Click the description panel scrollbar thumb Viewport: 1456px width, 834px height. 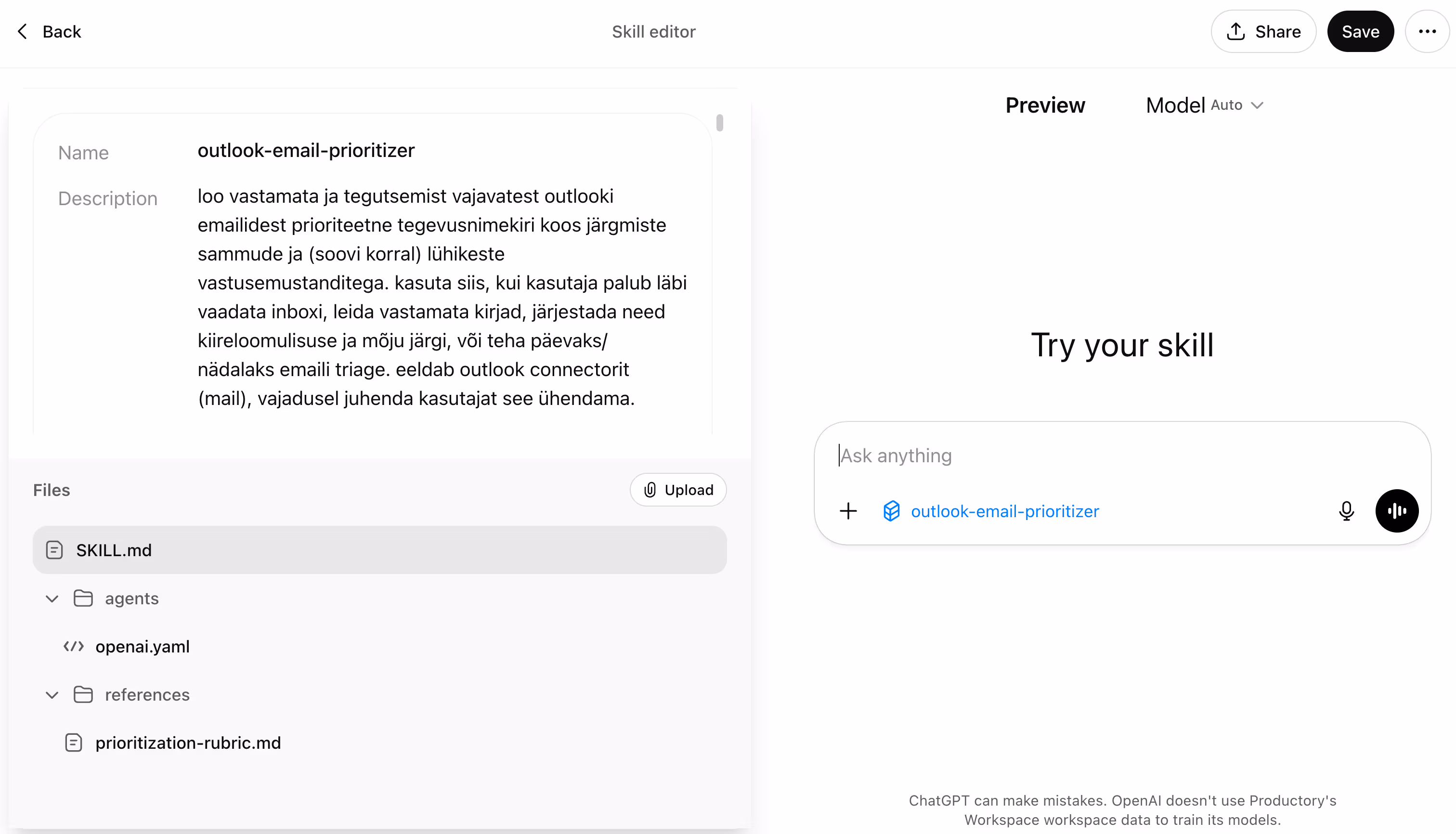719,123
